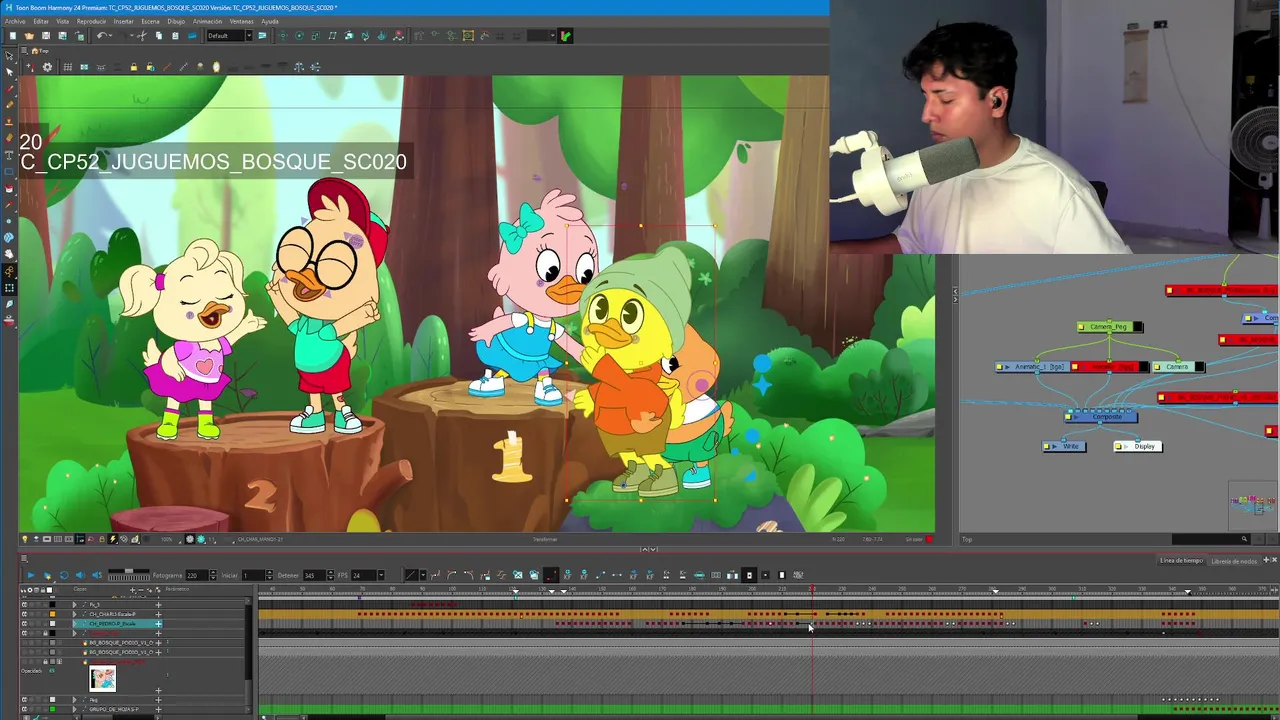Click the Copy icon in top toolbar

coord(159,36)
